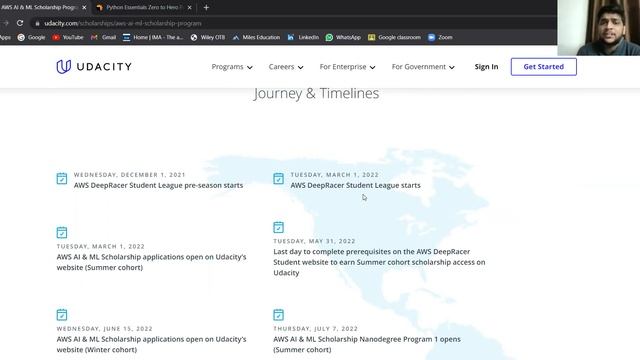The image size is (640, 360).
Task: Click the 'Last day to complete prerequisites' text
Action: [379, 262]
